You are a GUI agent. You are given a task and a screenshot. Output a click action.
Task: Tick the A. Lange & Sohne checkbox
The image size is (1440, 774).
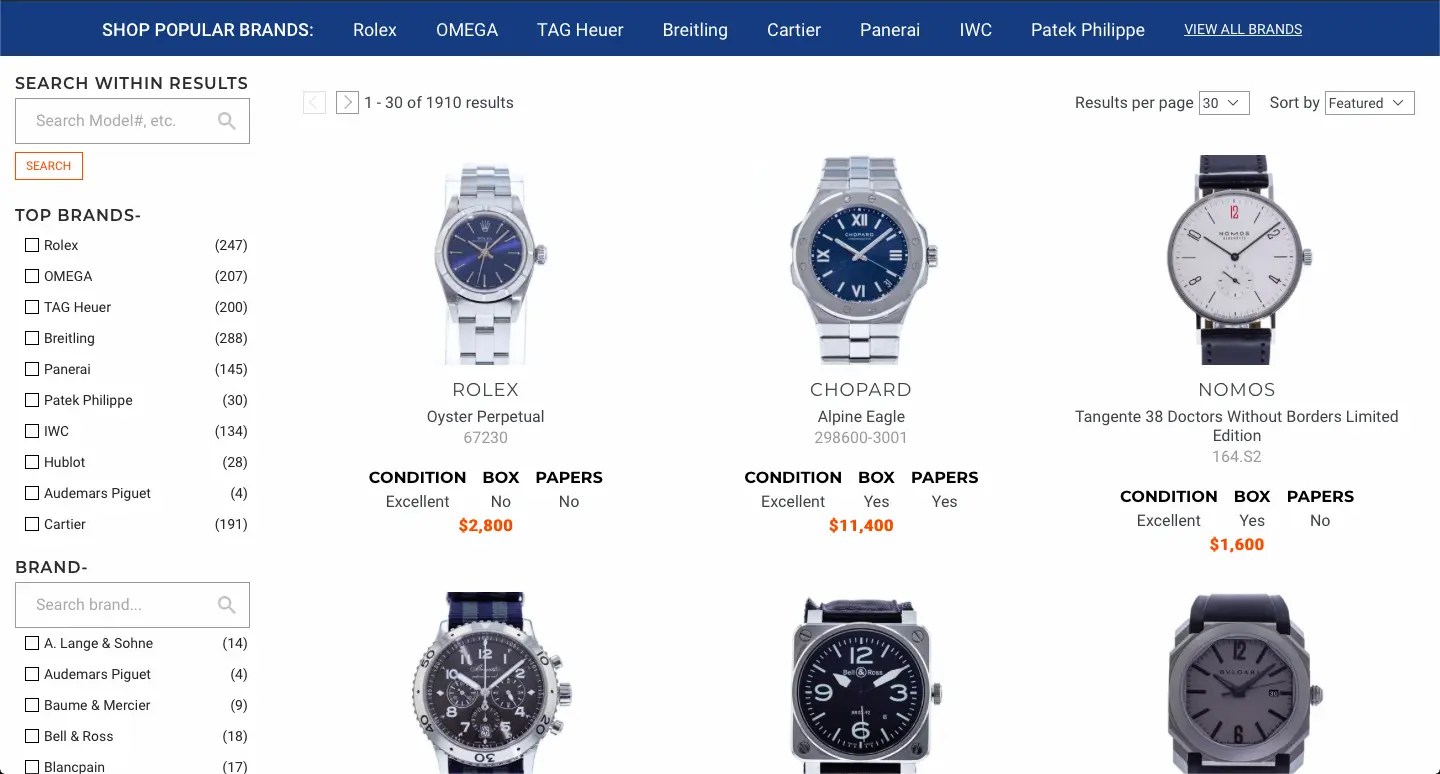[32, 643]
